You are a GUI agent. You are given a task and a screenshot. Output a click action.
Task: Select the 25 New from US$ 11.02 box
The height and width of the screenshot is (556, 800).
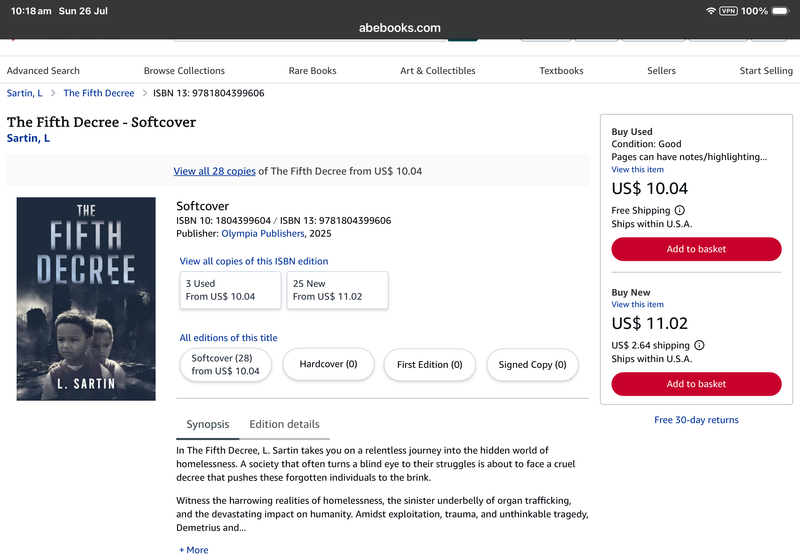[x=337, y=290]
